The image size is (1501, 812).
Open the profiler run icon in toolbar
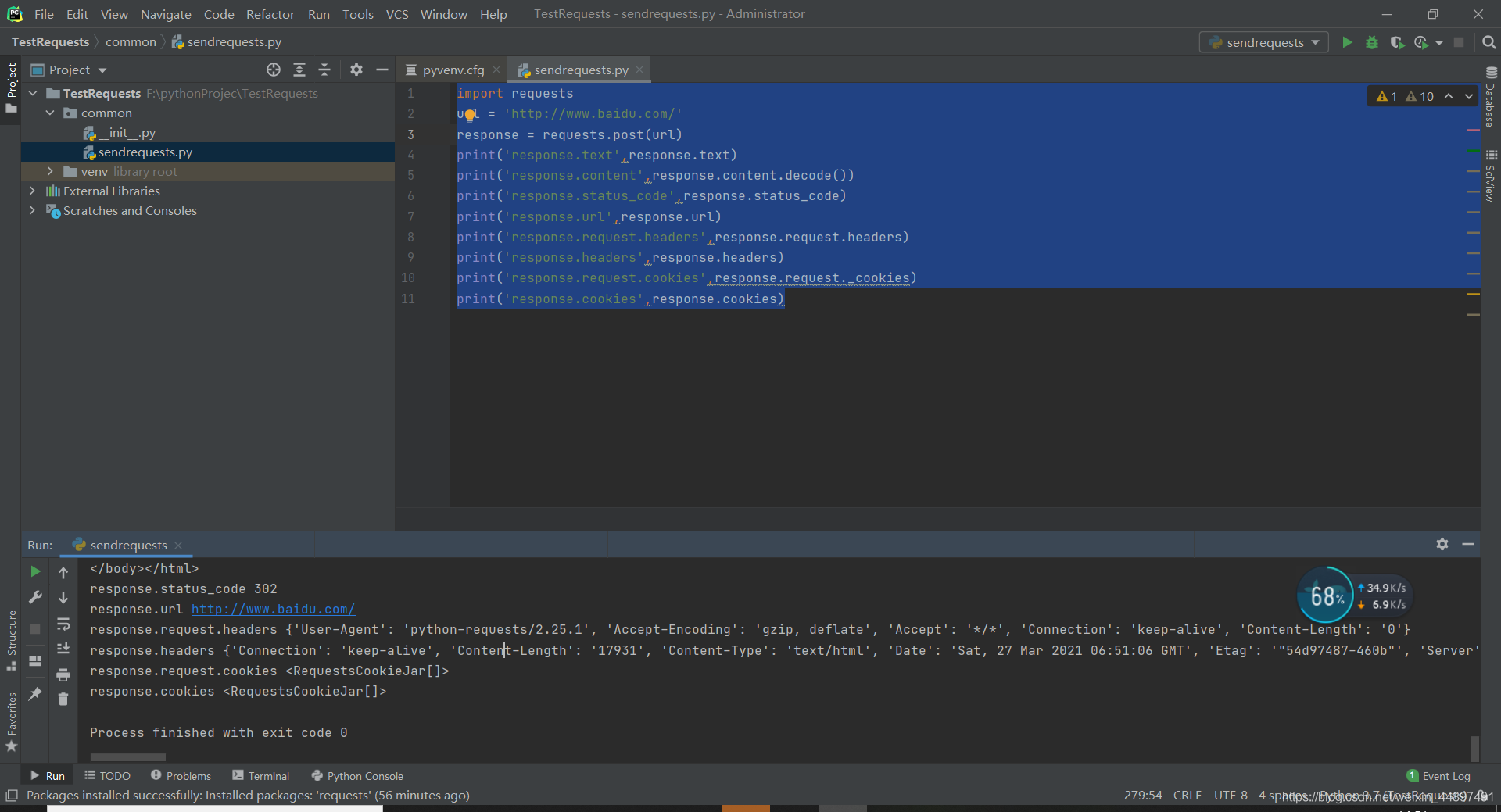coord(1420,42)
